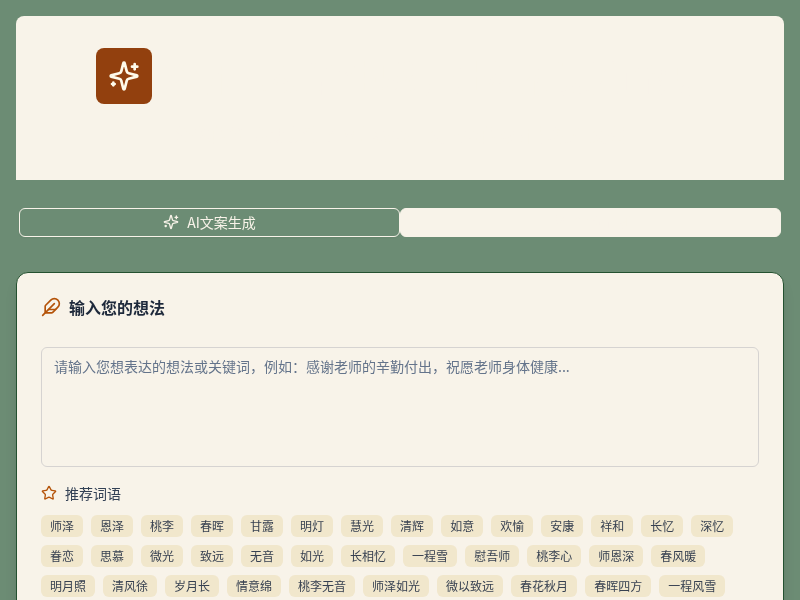Add the 明灯 recommended word
Screen dimensions: 800x600
pyautogui.click(x=312, y=526)
